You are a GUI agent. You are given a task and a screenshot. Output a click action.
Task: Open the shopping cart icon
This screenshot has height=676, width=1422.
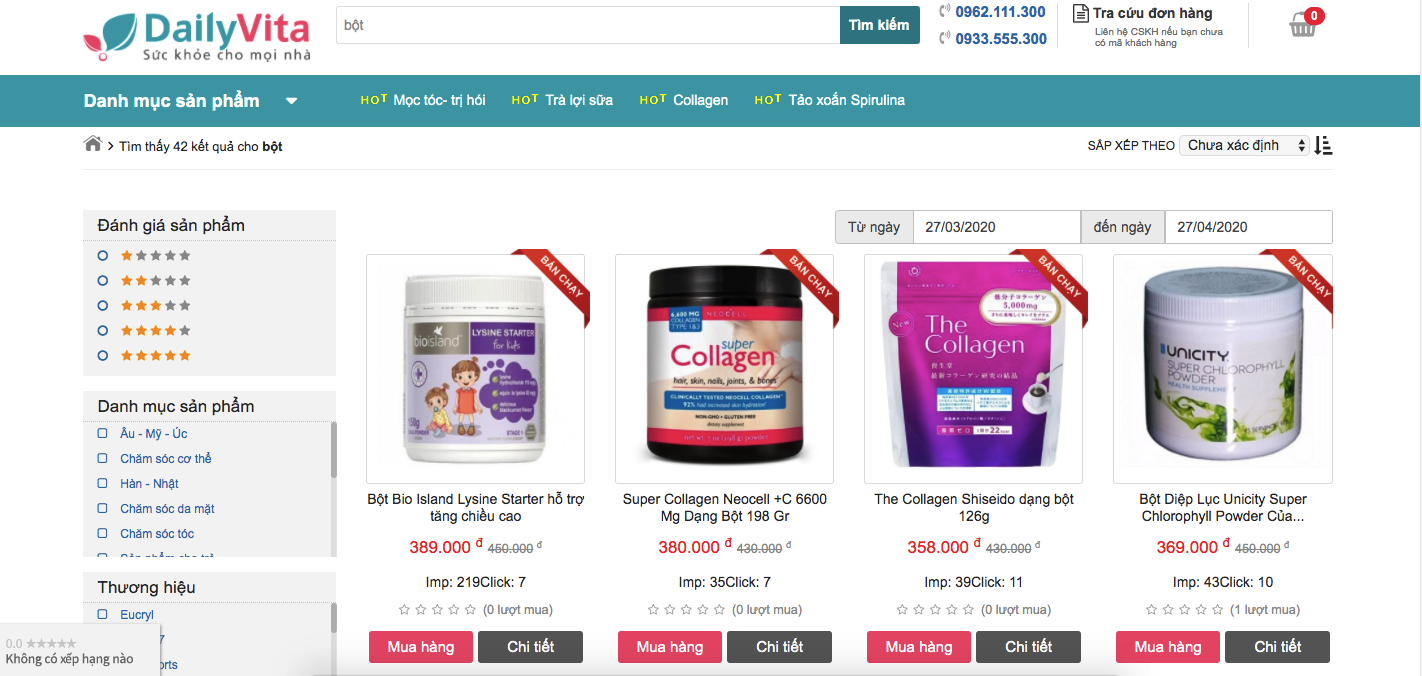point(1304,24)
